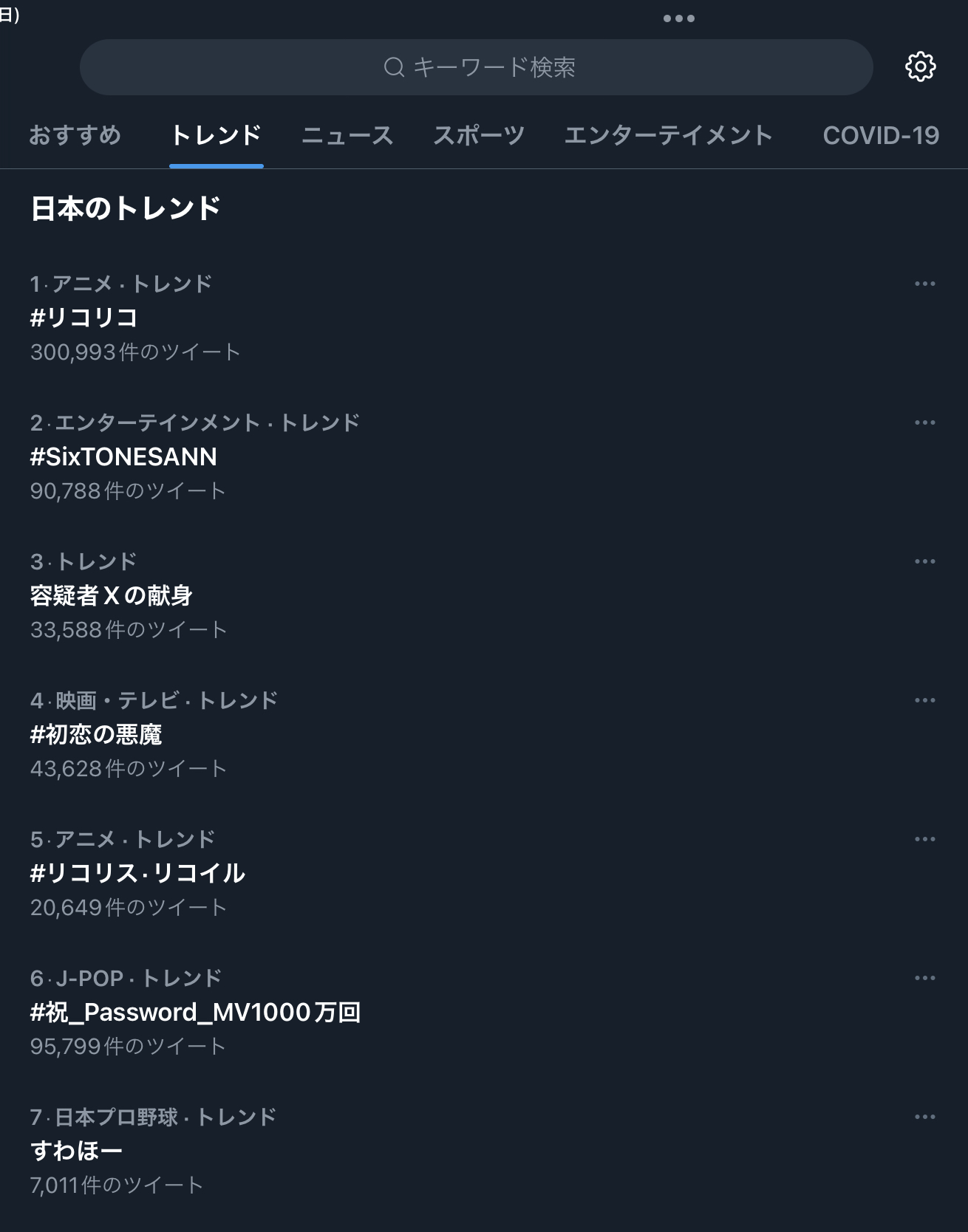Open the 容疑者Xの献身 trend
This screenshot has width=968, height=1232.
(112, 595)
